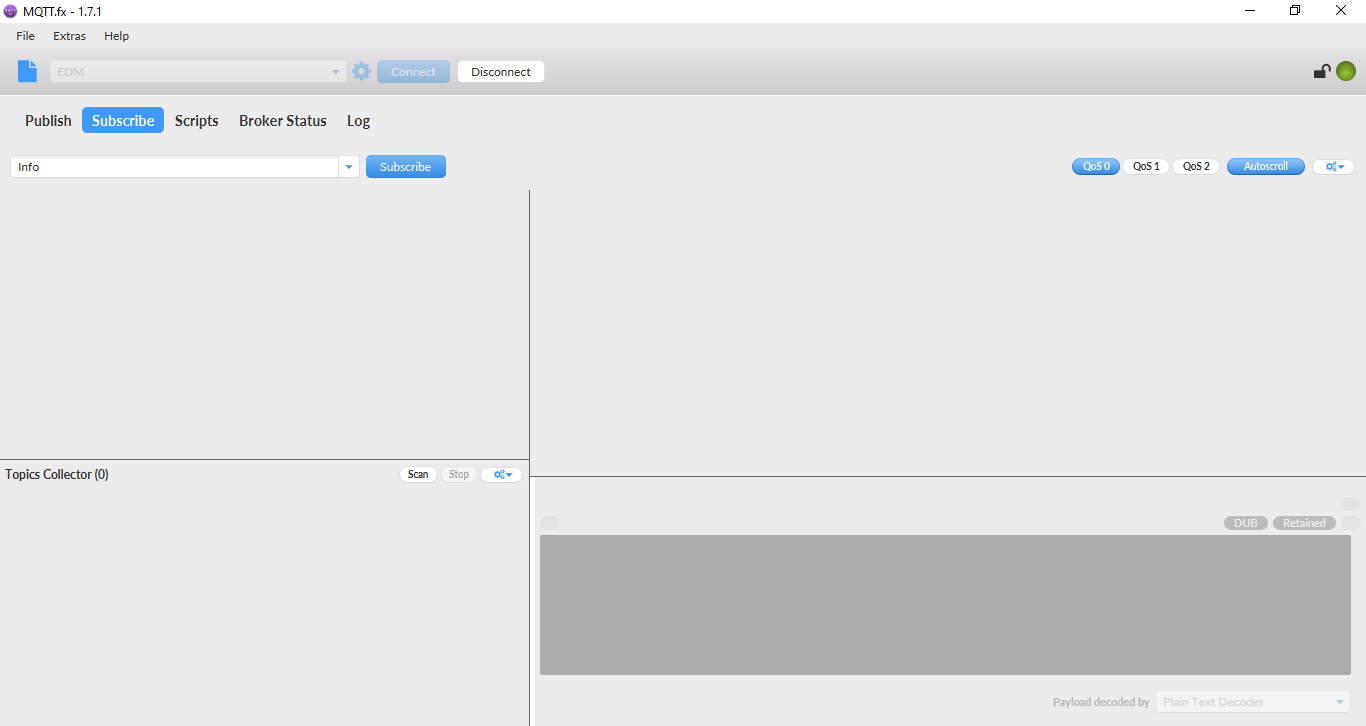1366x726 pixels.
Task: Open connection settings with the gear icon
Action: 361,71
